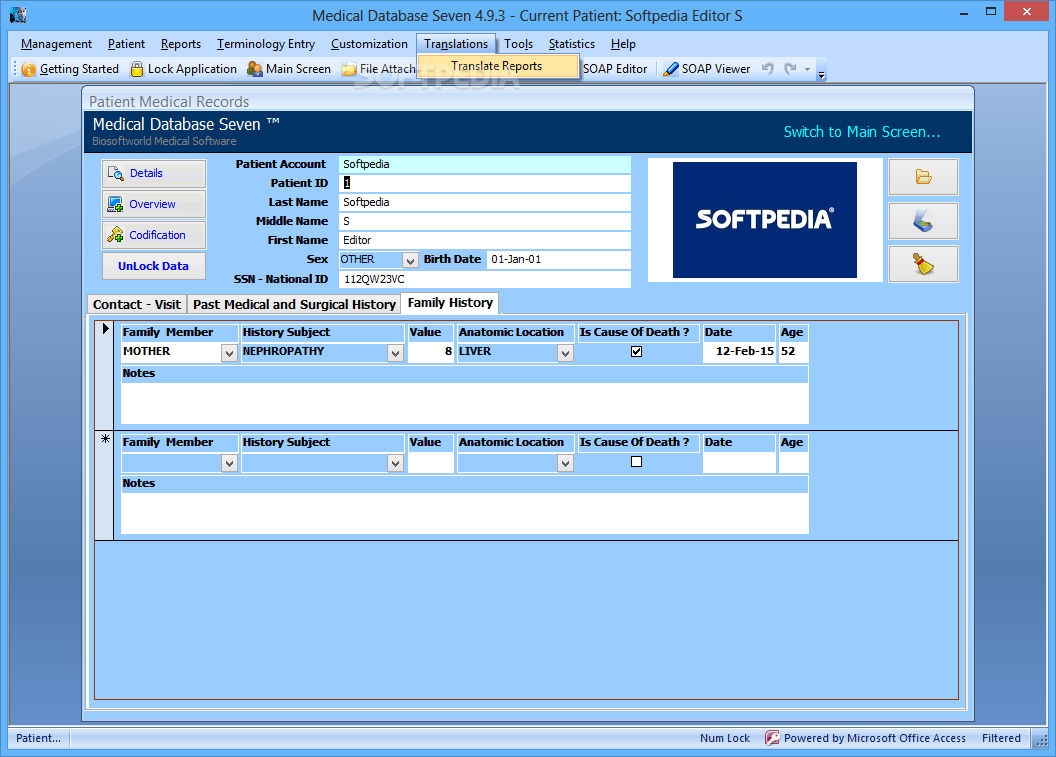The image size is (1056, 757).
Task: Select the new record asterisk marker
Action: tap(105, 439)
